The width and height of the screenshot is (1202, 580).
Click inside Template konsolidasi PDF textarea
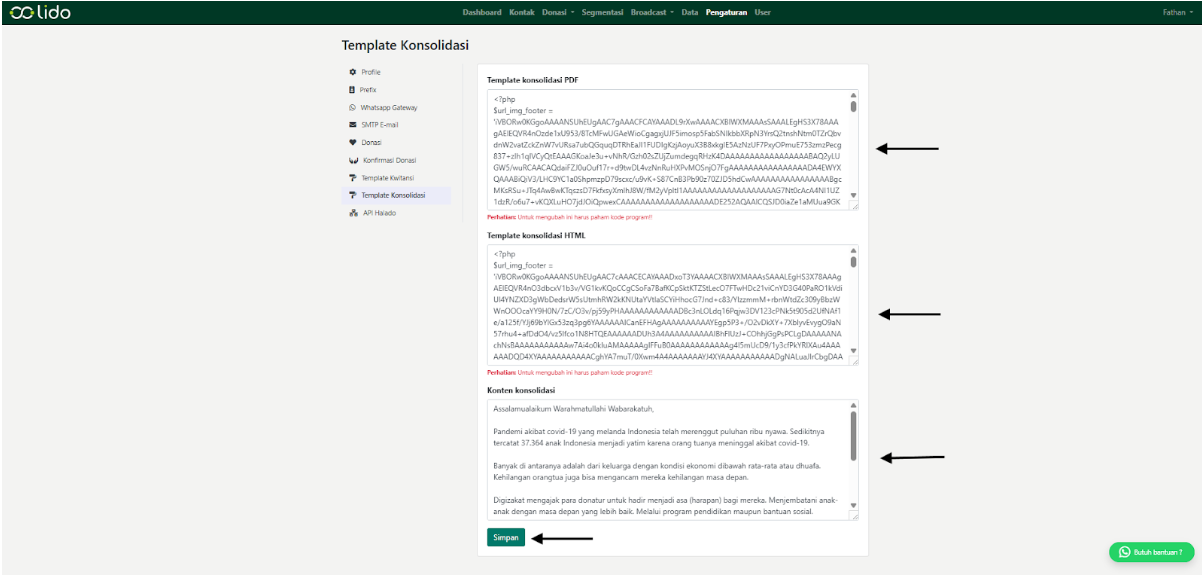pyautogui.click(x=667, y=150)
